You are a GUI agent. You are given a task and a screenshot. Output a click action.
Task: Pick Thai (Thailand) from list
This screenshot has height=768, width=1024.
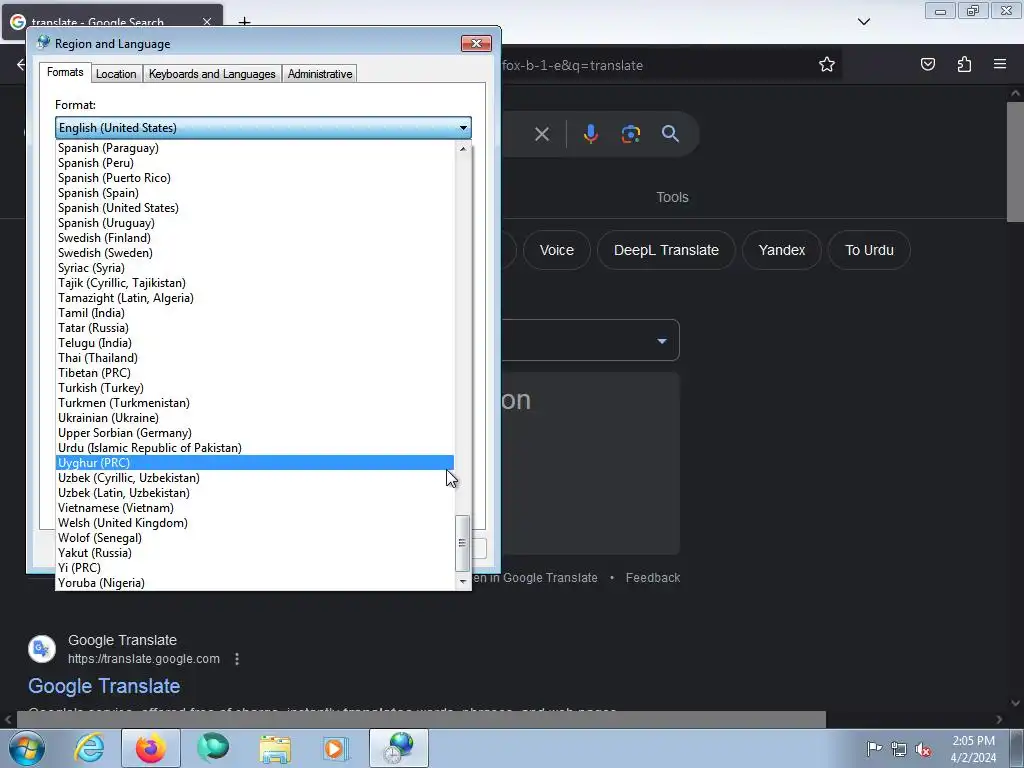[255, 359]
